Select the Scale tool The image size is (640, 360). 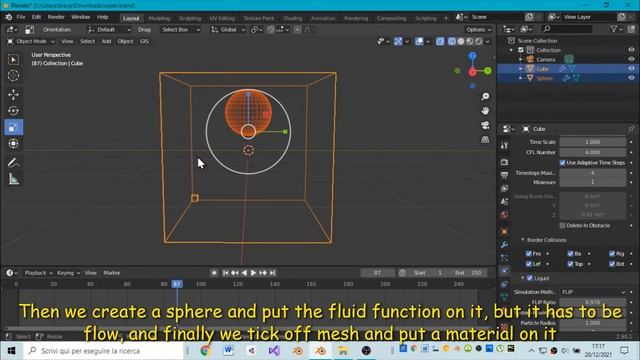(x=13, y=127)
